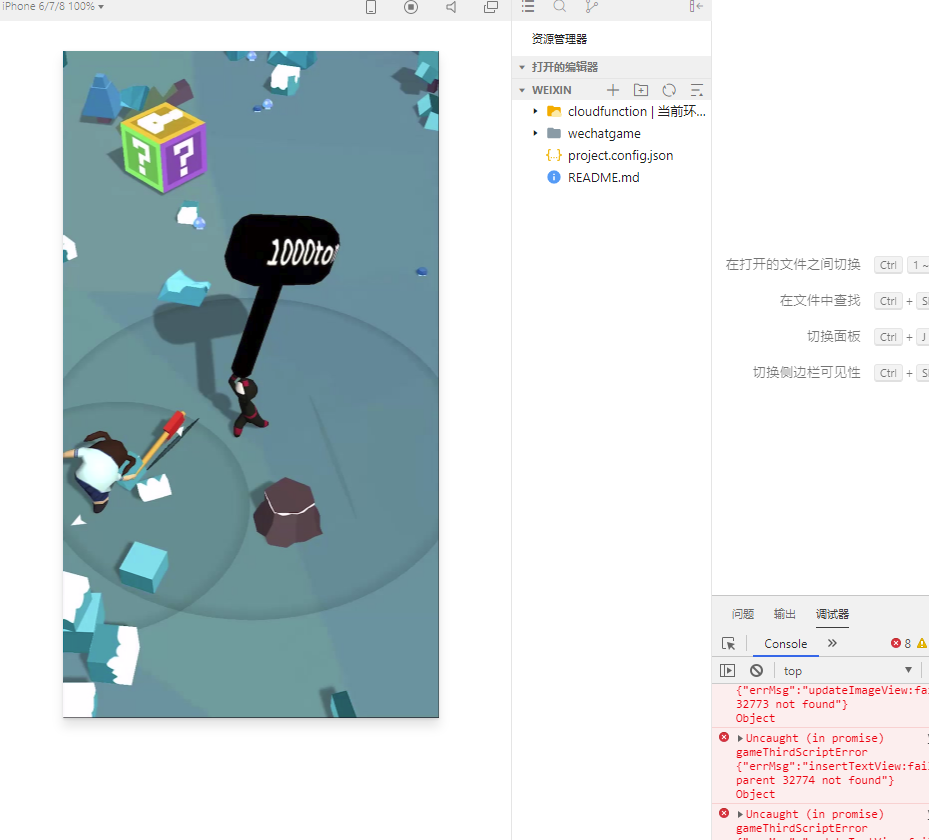Click the 切换侧边栏可见性 hint
Viewport: 929px width, 840px height.
[x=806, y=373]
